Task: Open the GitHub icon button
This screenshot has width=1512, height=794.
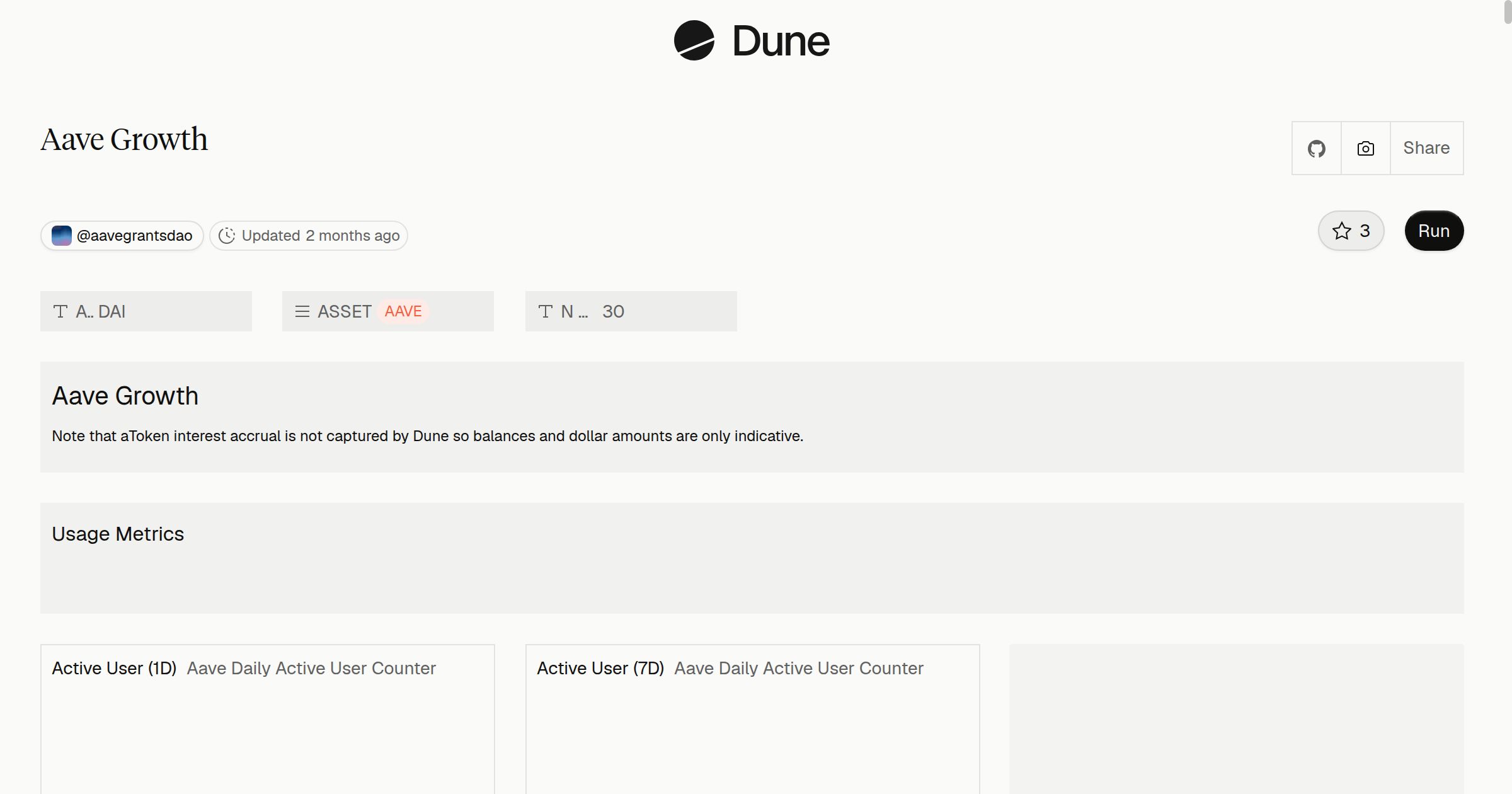Action: [x=1316, y=148]
